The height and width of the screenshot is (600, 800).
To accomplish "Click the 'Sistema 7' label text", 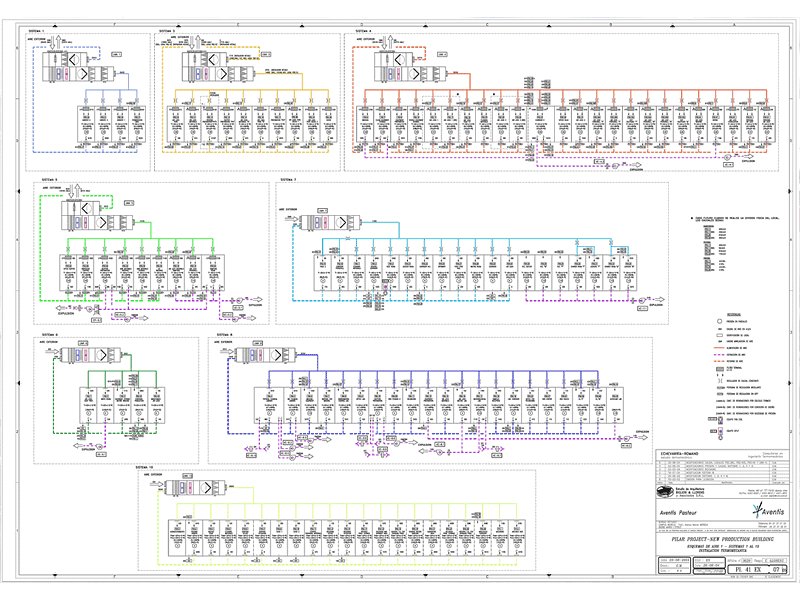I will [x=289, y=181].
